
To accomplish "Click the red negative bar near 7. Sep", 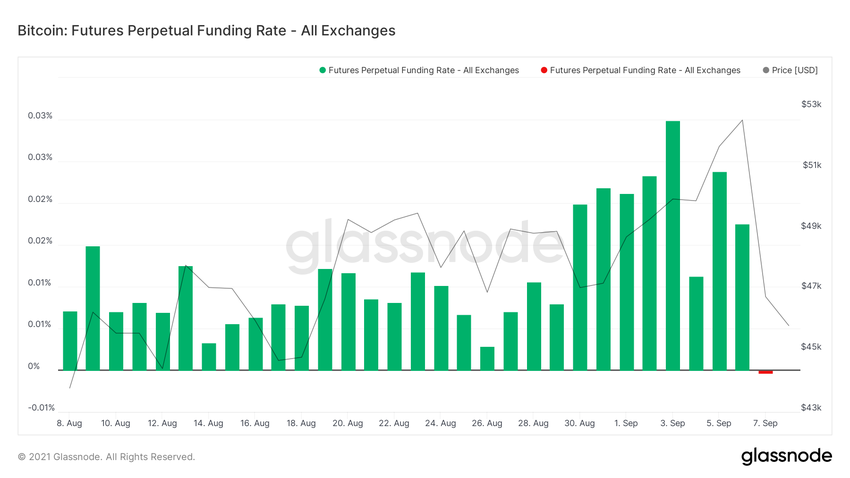I will (766, 372).
